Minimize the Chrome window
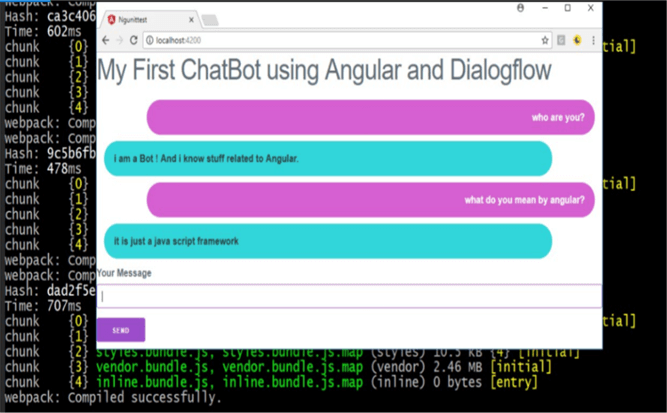Image resolution: width=667 pixels, height=413 pixels. [x=545, y=8]
